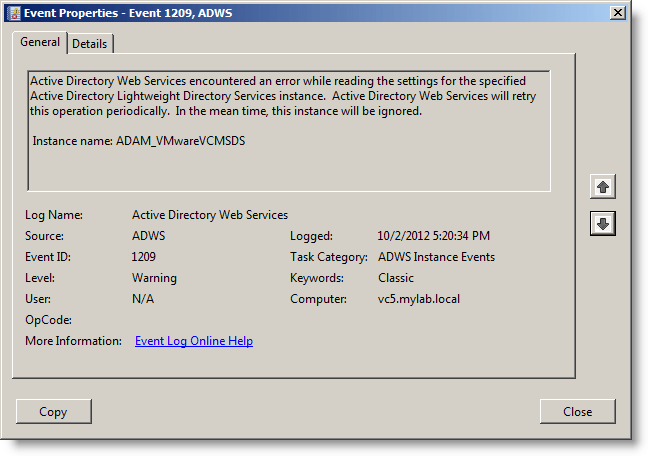The height and width of the screenshot is (456, 648).
Task: Select the General tab
Action: coord(40,43)
